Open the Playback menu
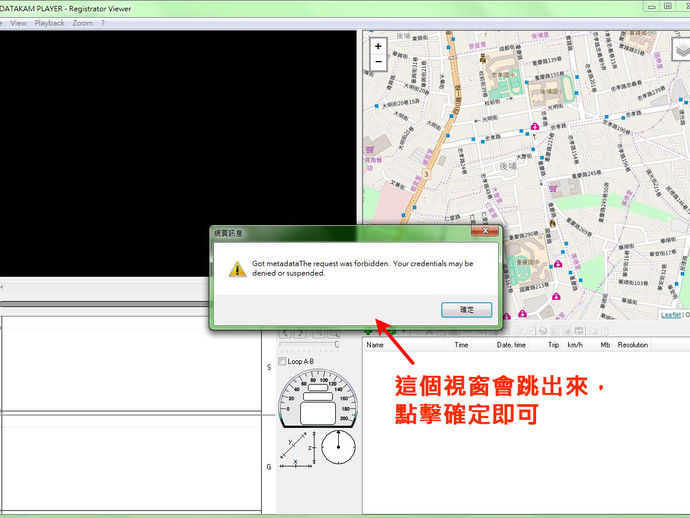 (49, 23)
